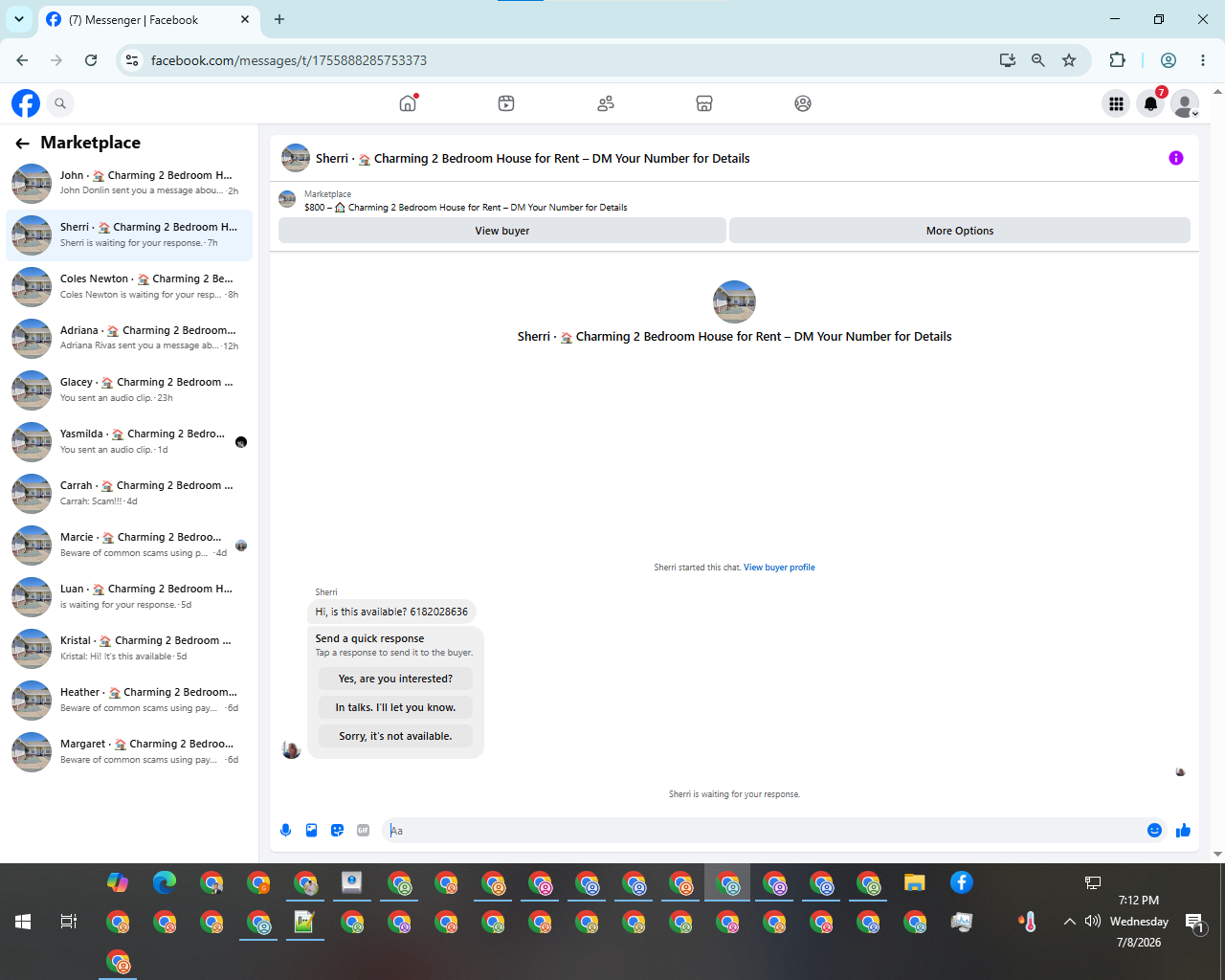Open the notifications bell
Image resolution: width=1225 pixels, height=980 pixels.
point(1150,104)
